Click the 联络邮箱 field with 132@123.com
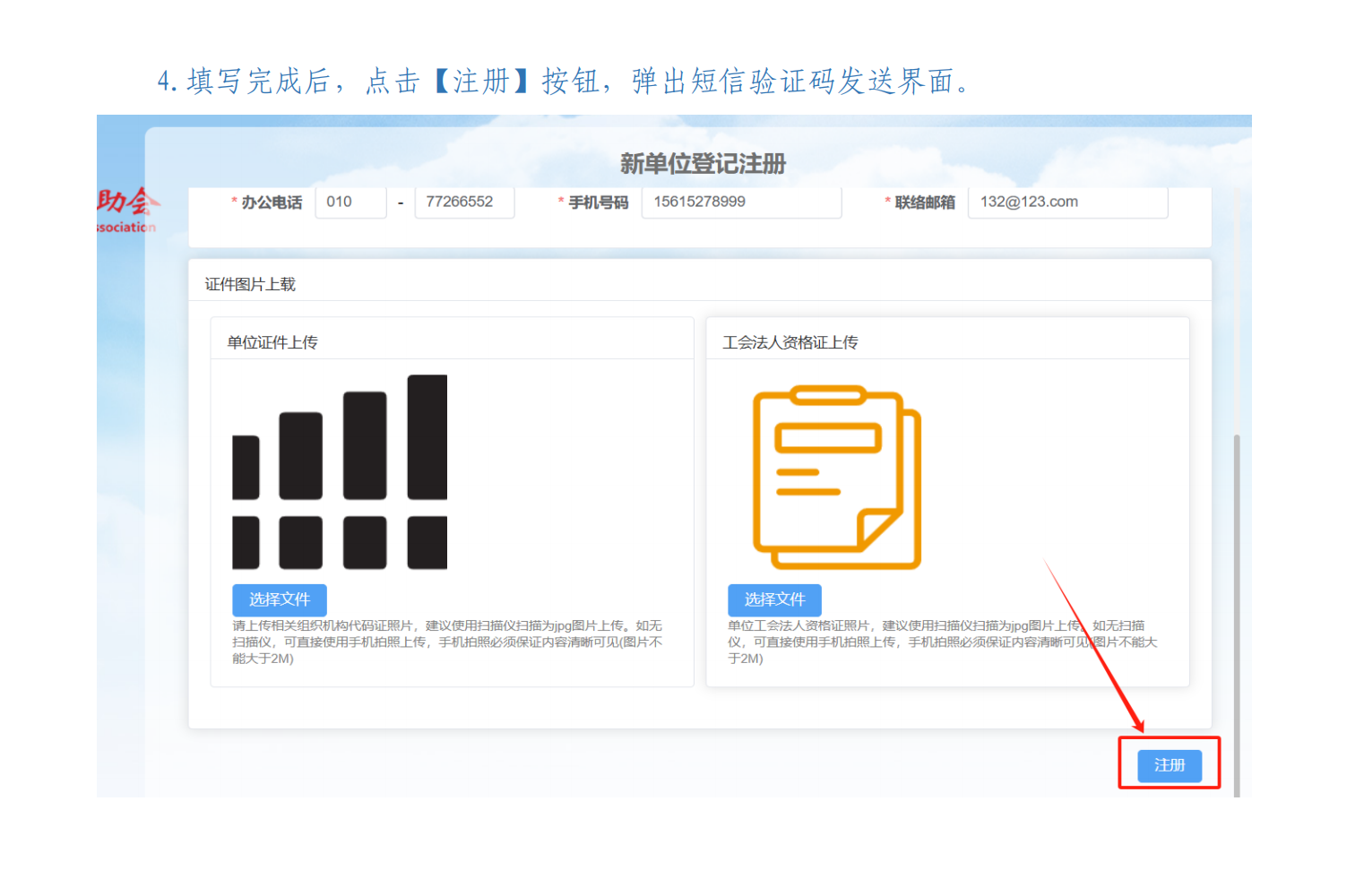The height and width of the screenshot is (896, 1364). click(1066, 202)
